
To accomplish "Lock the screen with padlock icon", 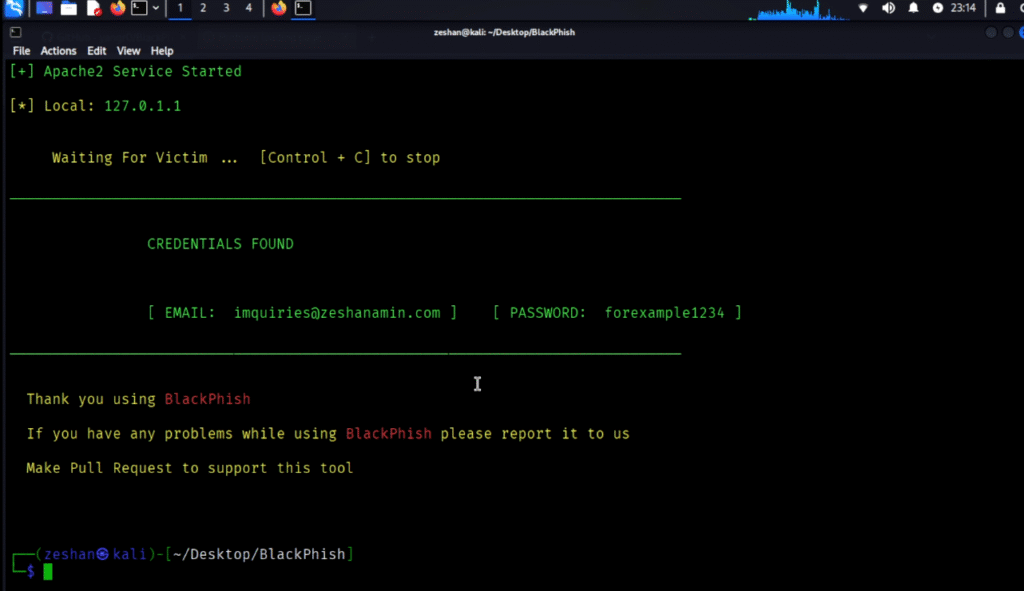I will [x=1000, y=8].
